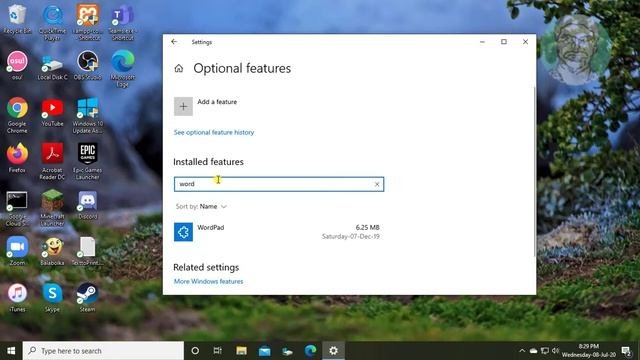The image size is (640, 360).
Task: Select the Skype desktop icon
Action: pyautogui.click(x=52, y=297)
